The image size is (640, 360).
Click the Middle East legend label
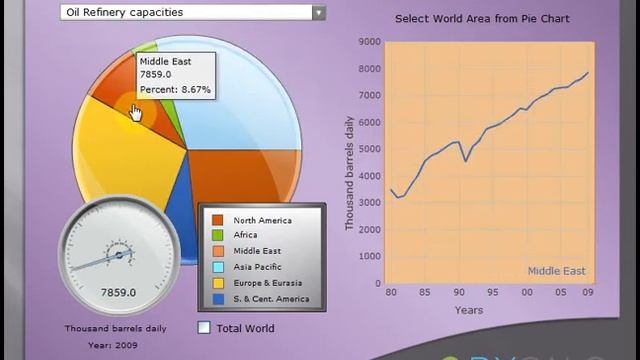pos(257,251)
